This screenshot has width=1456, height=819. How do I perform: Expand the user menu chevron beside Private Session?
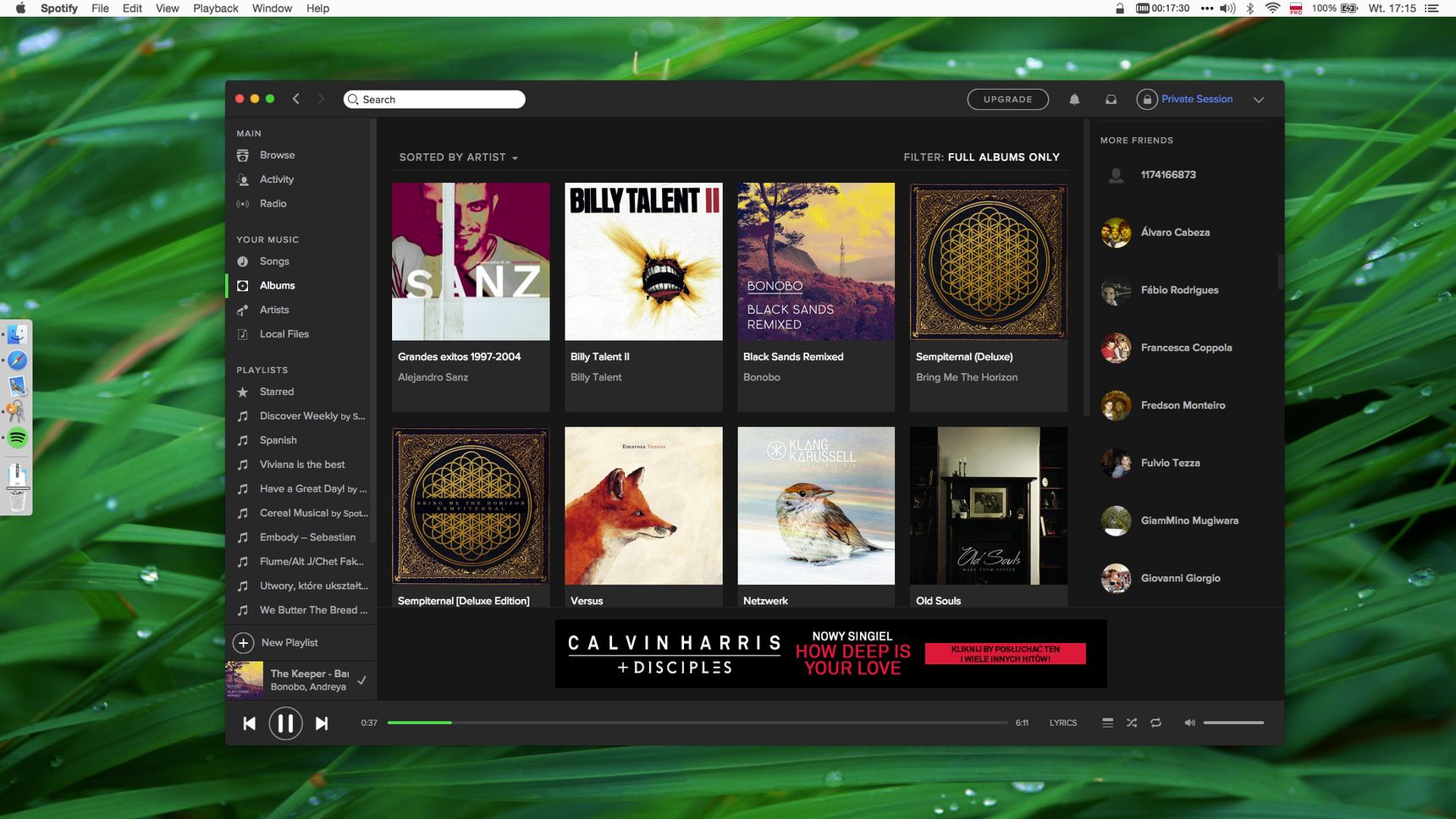coord(1259,100)
